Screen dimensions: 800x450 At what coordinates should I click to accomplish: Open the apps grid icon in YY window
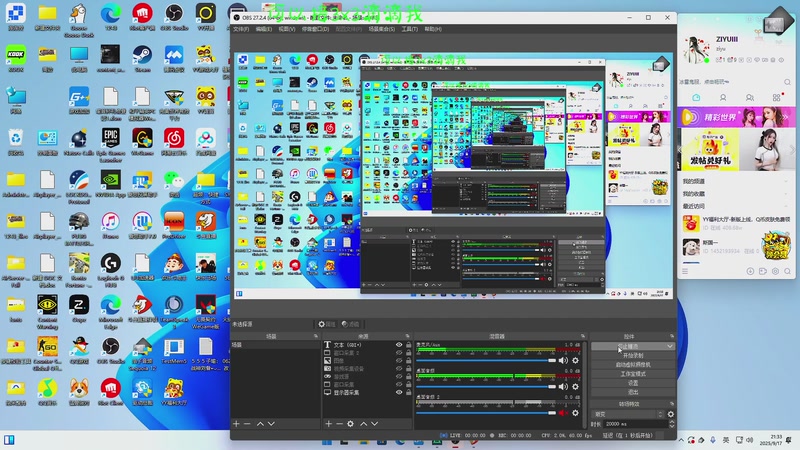(x=777, y=97)
